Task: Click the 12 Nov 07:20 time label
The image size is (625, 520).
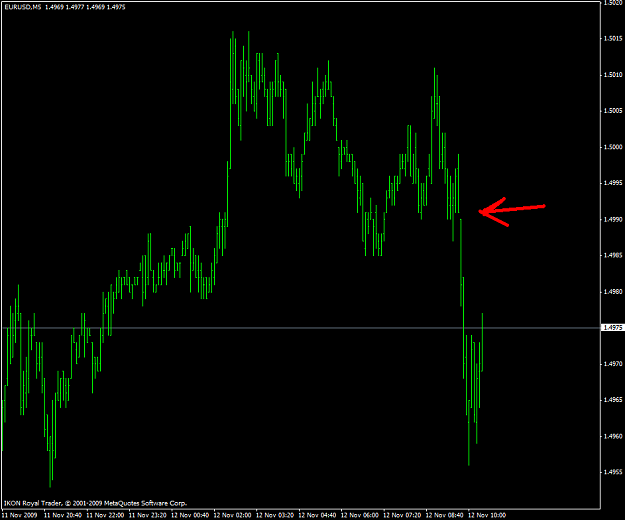Action: pos(402,515)
